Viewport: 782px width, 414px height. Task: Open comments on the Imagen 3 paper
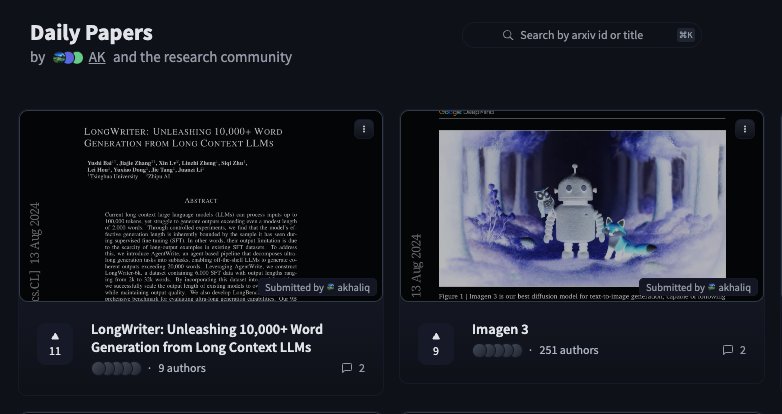point(734,350)
